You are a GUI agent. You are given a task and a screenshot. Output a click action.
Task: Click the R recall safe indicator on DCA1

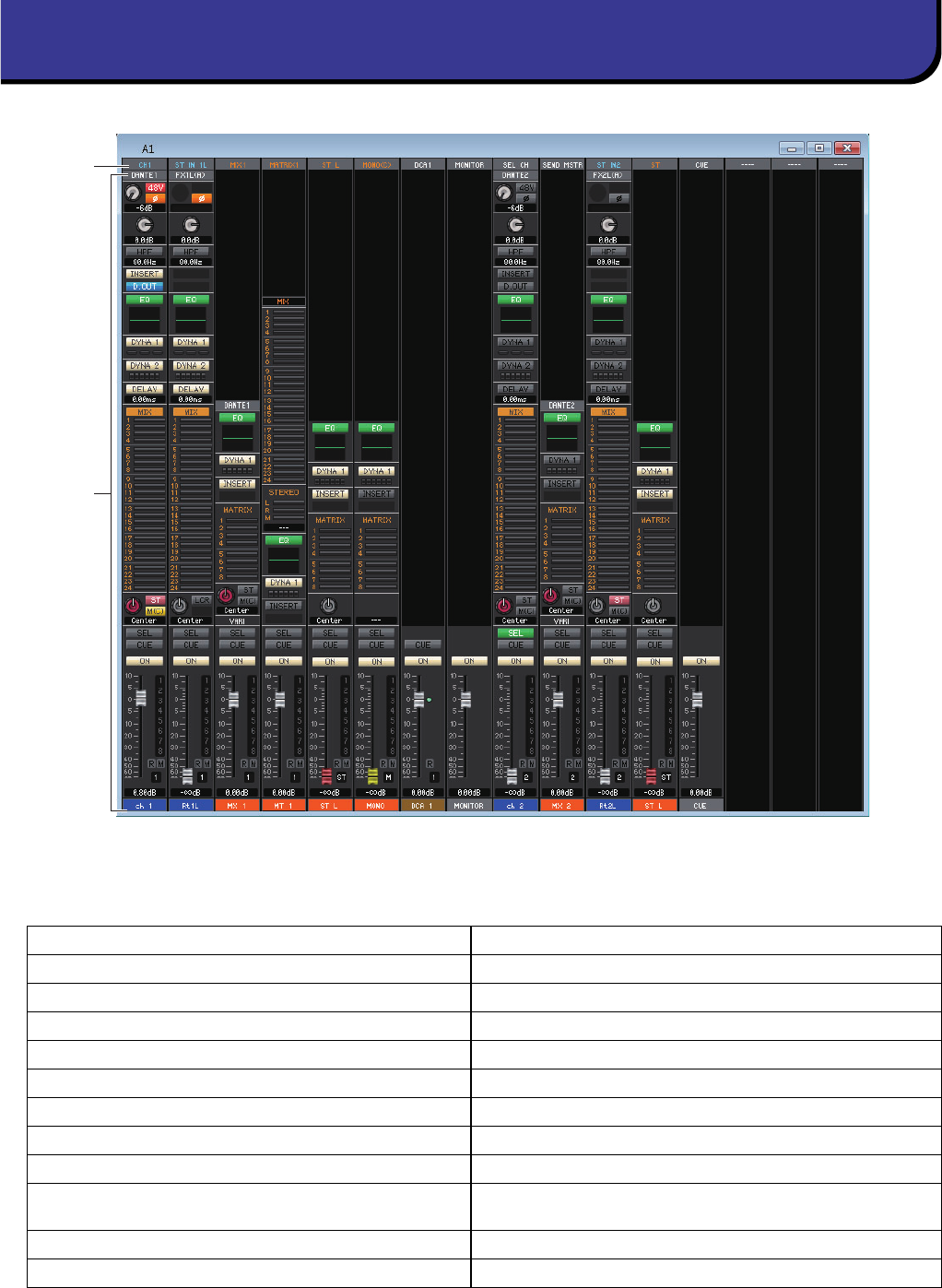pyautogui.click(x=430, y=763)
